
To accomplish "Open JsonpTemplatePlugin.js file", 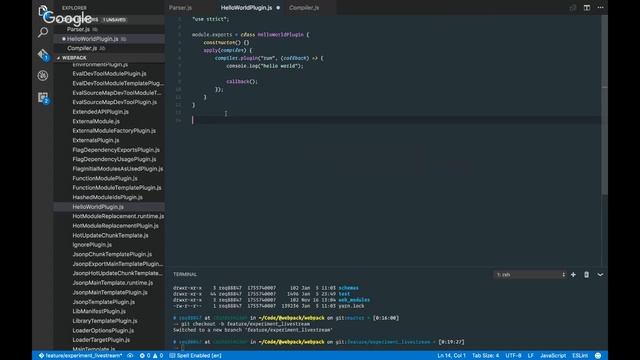I will coord(104,302).
